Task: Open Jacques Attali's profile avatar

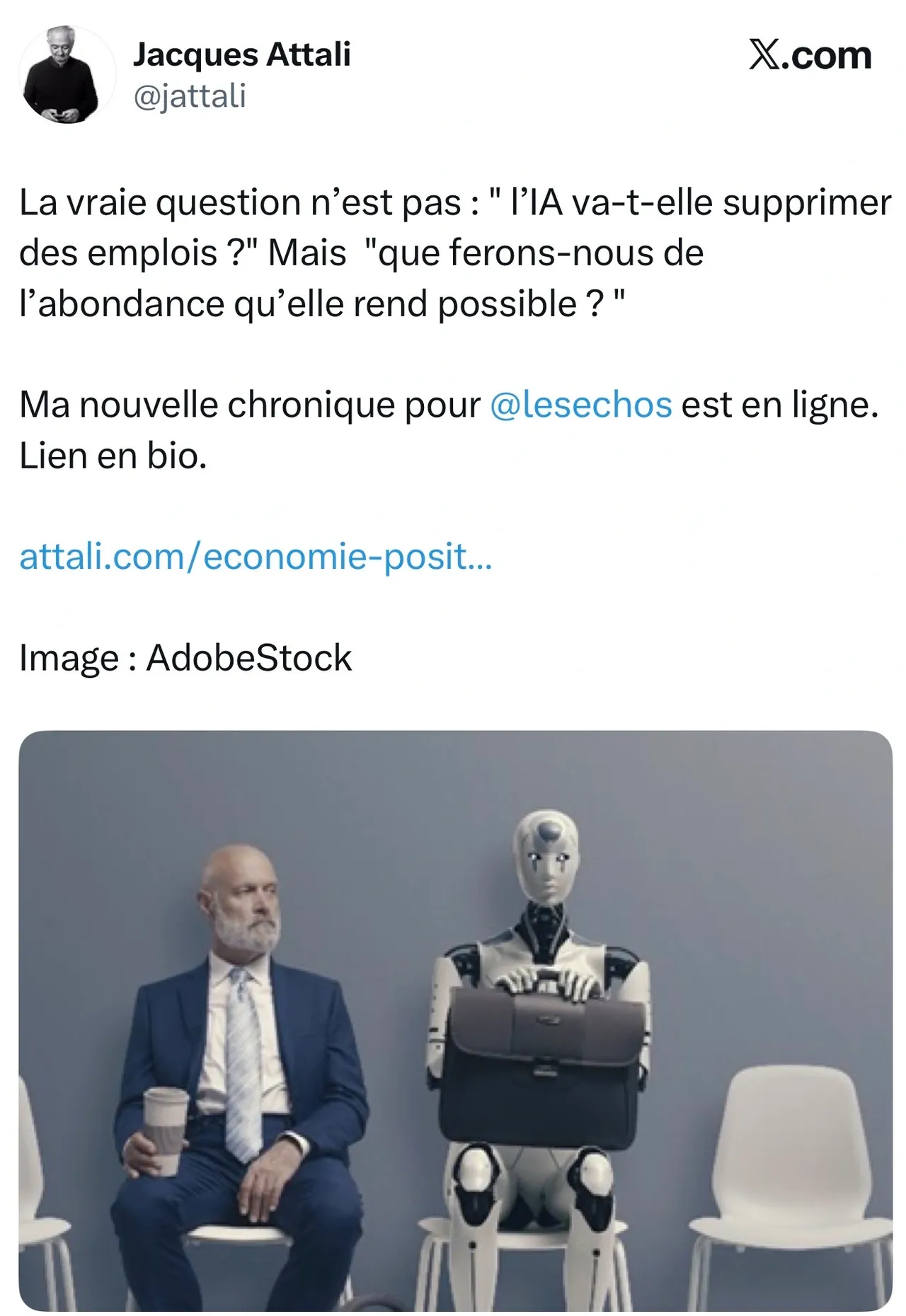Action: click(67, 76)
